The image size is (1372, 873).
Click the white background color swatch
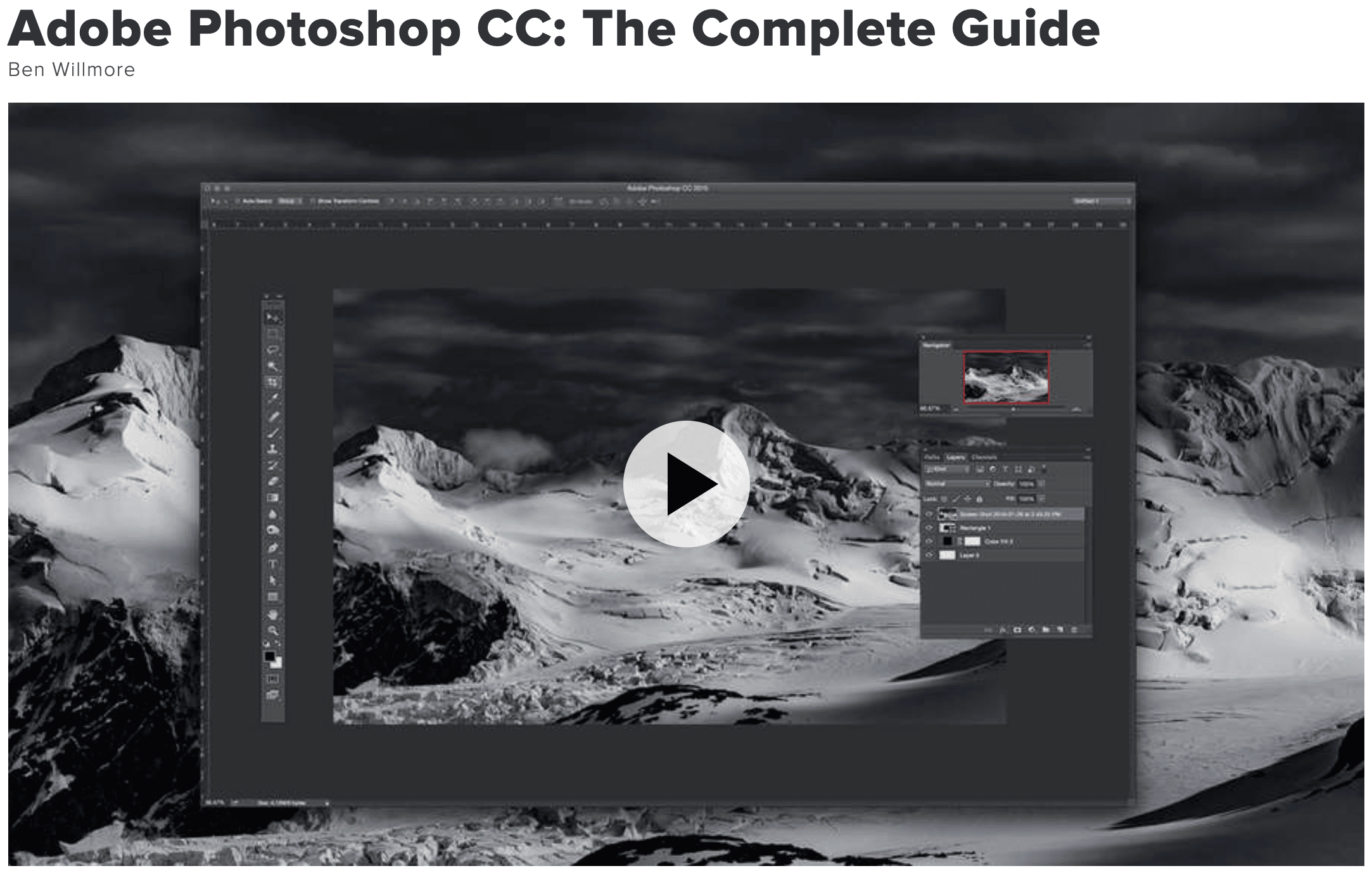click(x=278, y=663)
